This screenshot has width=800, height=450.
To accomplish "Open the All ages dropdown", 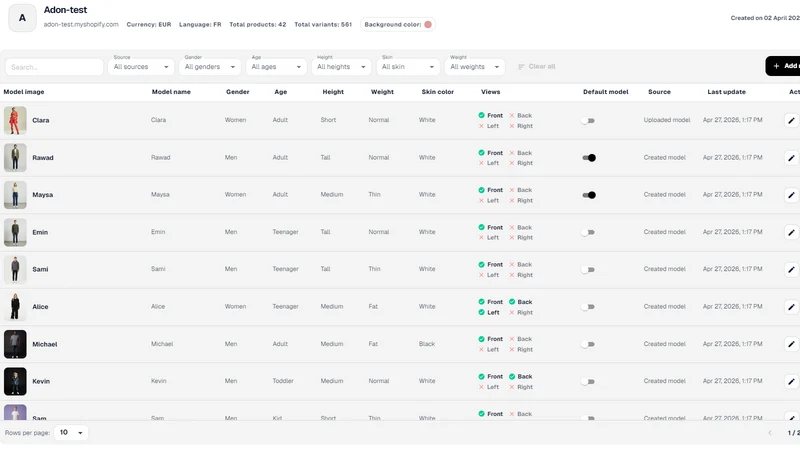I will pos(276,67).
